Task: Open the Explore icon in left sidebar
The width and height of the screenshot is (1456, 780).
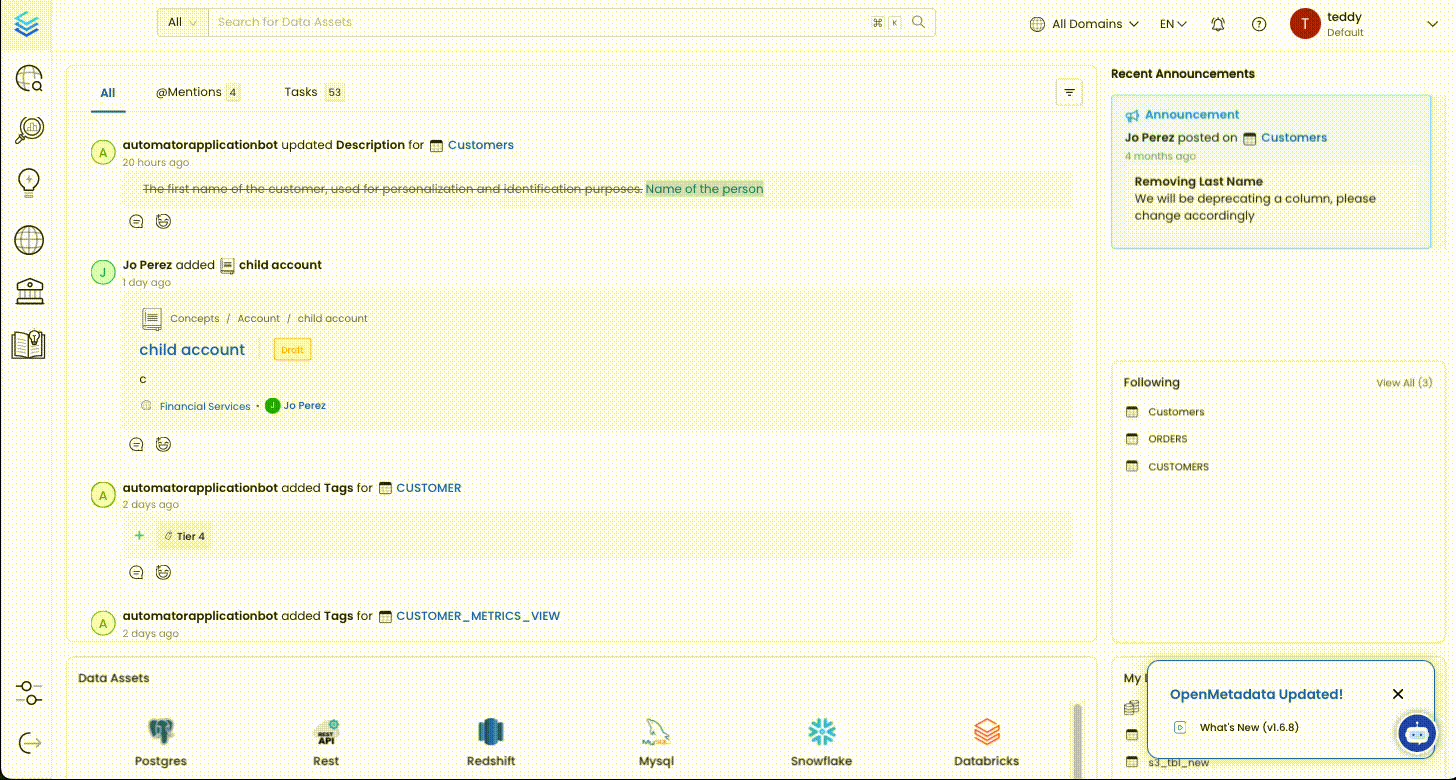Action: (x=29, y=78)
